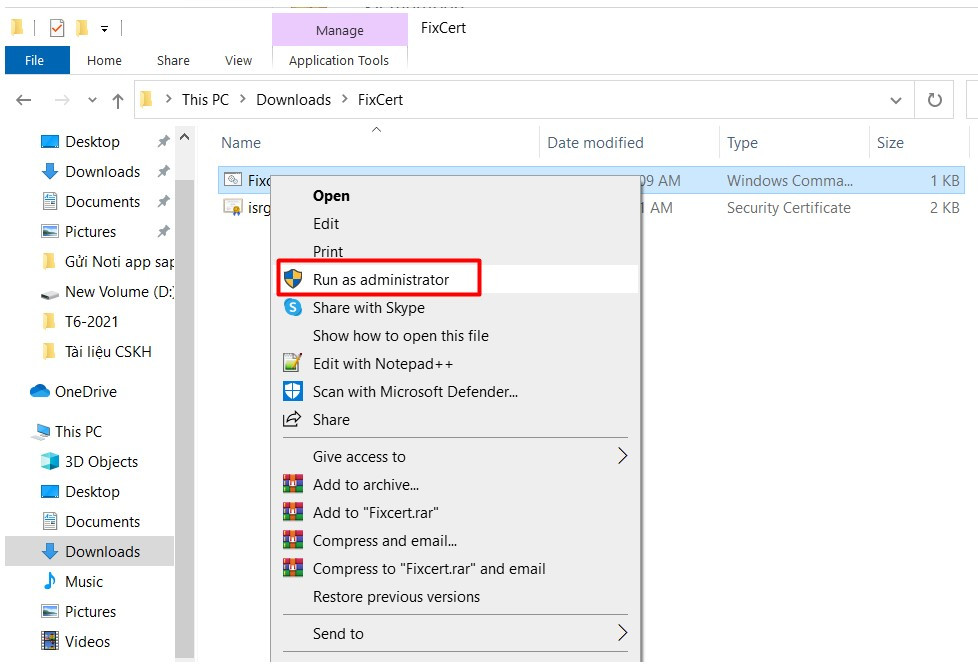Open the address bar history dropdown
Image resolution: width=978 pixels, height=671 pixels.
[896, 100]
